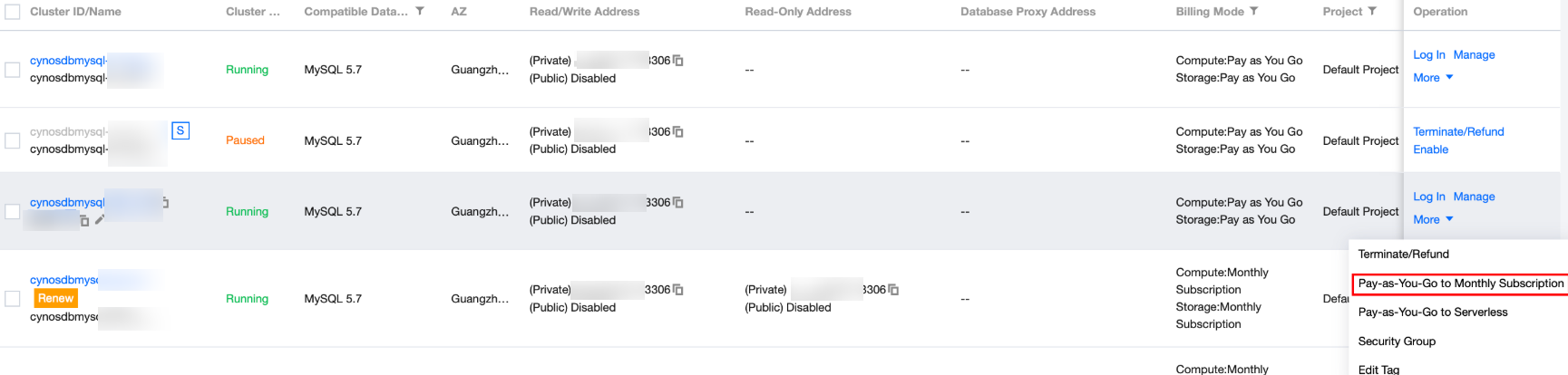Select the checkbox for the Paused cluster row
1568x375 pixels.
coord(13,140)
